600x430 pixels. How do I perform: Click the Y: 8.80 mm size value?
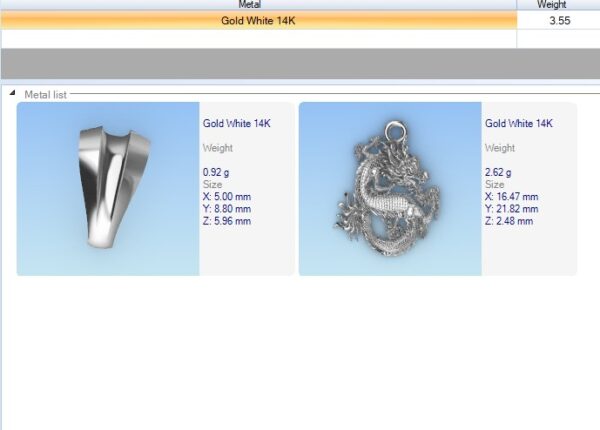point(227,209)
